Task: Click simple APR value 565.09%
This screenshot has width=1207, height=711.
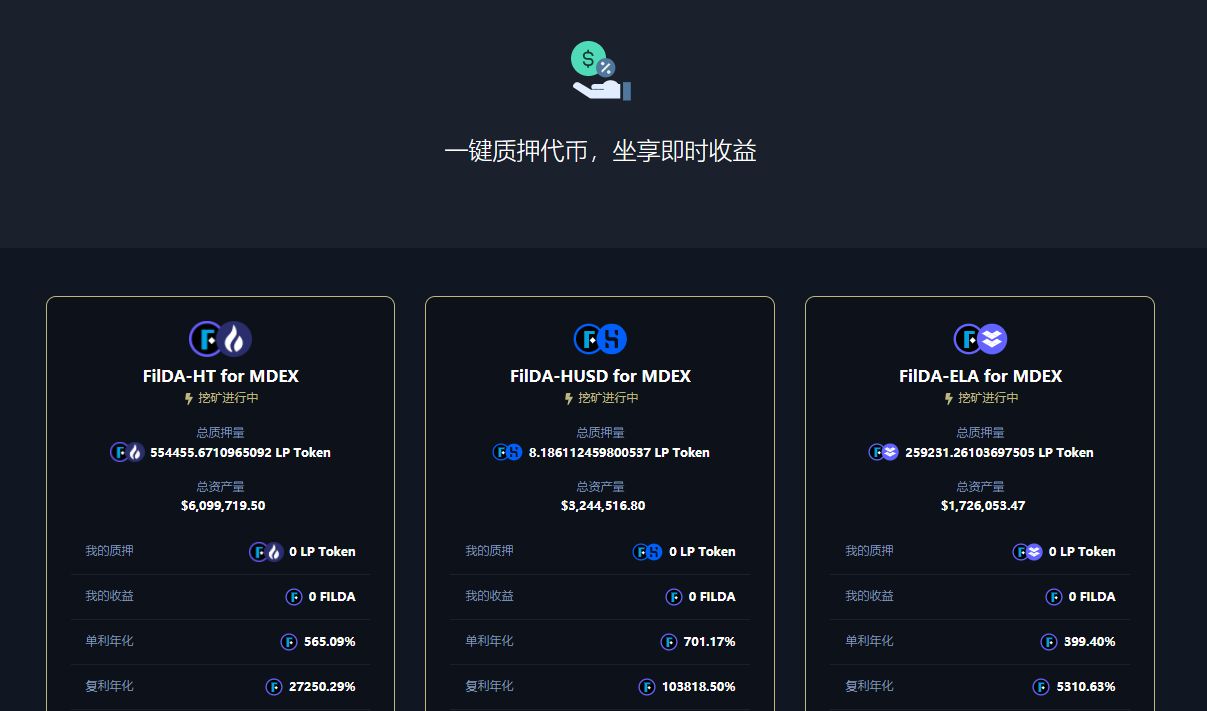Action: (x=330, y=641)
